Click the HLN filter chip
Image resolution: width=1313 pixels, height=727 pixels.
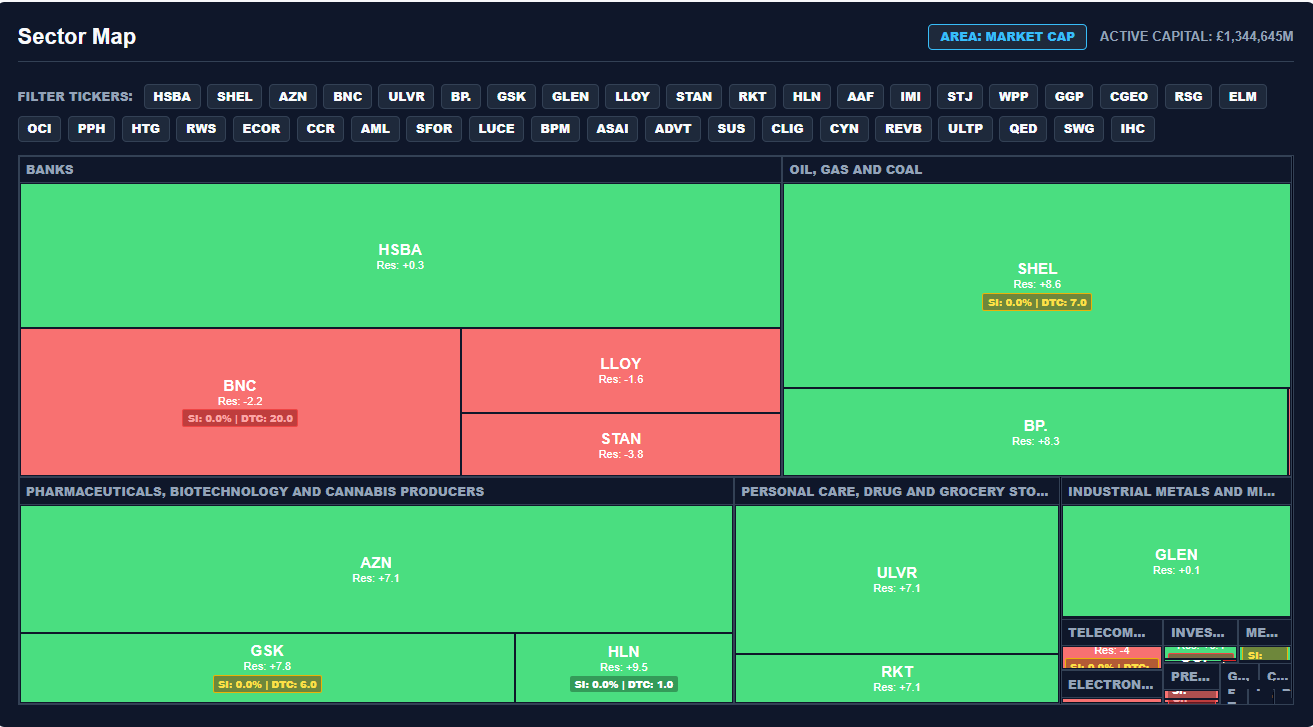pos(807,97)
